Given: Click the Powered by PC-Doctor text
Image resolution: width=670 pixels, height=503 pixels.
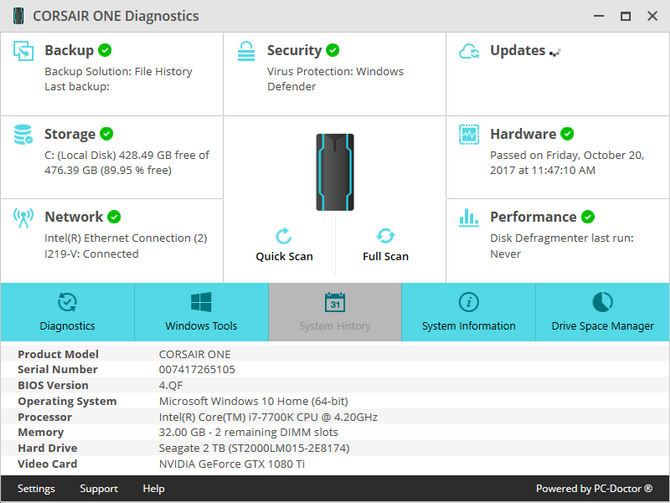Looking at the screenshot, I should 594,488.
